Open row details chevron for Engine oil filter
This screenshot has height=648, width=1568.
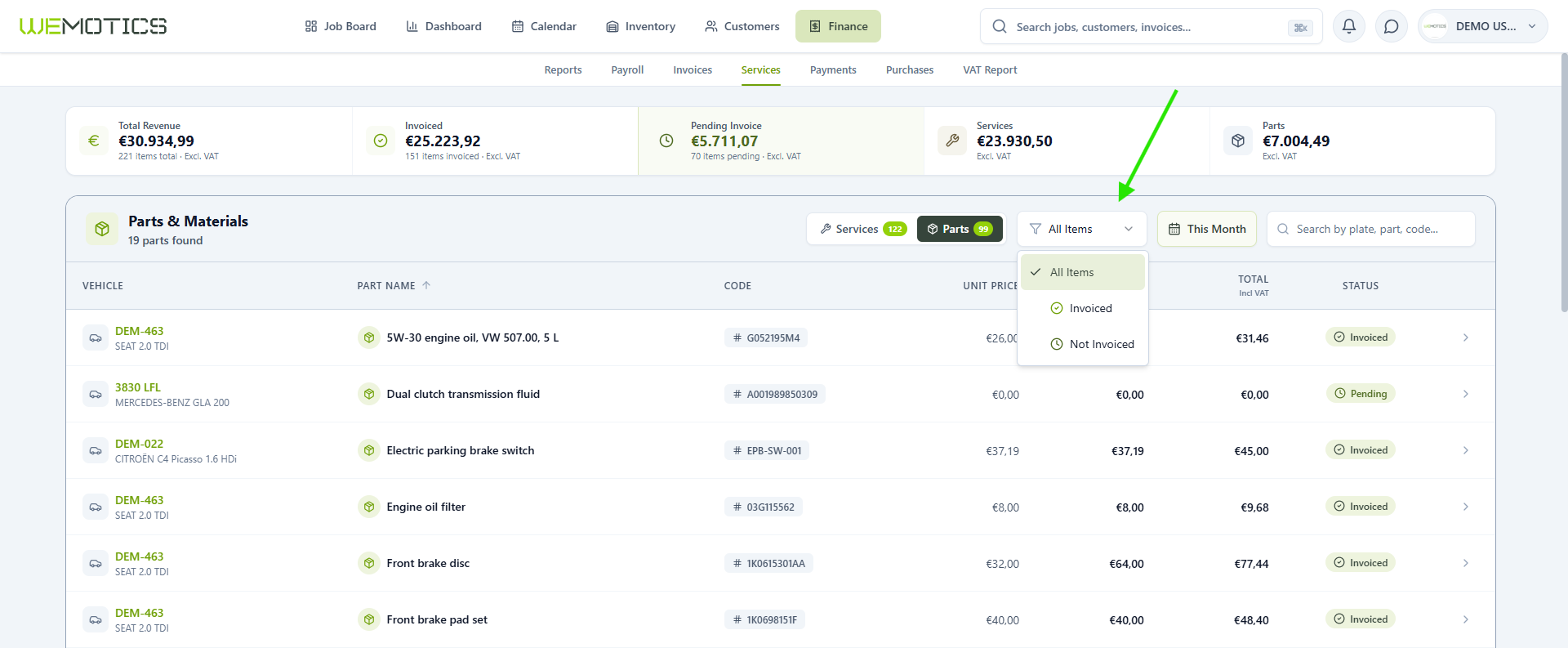(x=1466, y=507)
